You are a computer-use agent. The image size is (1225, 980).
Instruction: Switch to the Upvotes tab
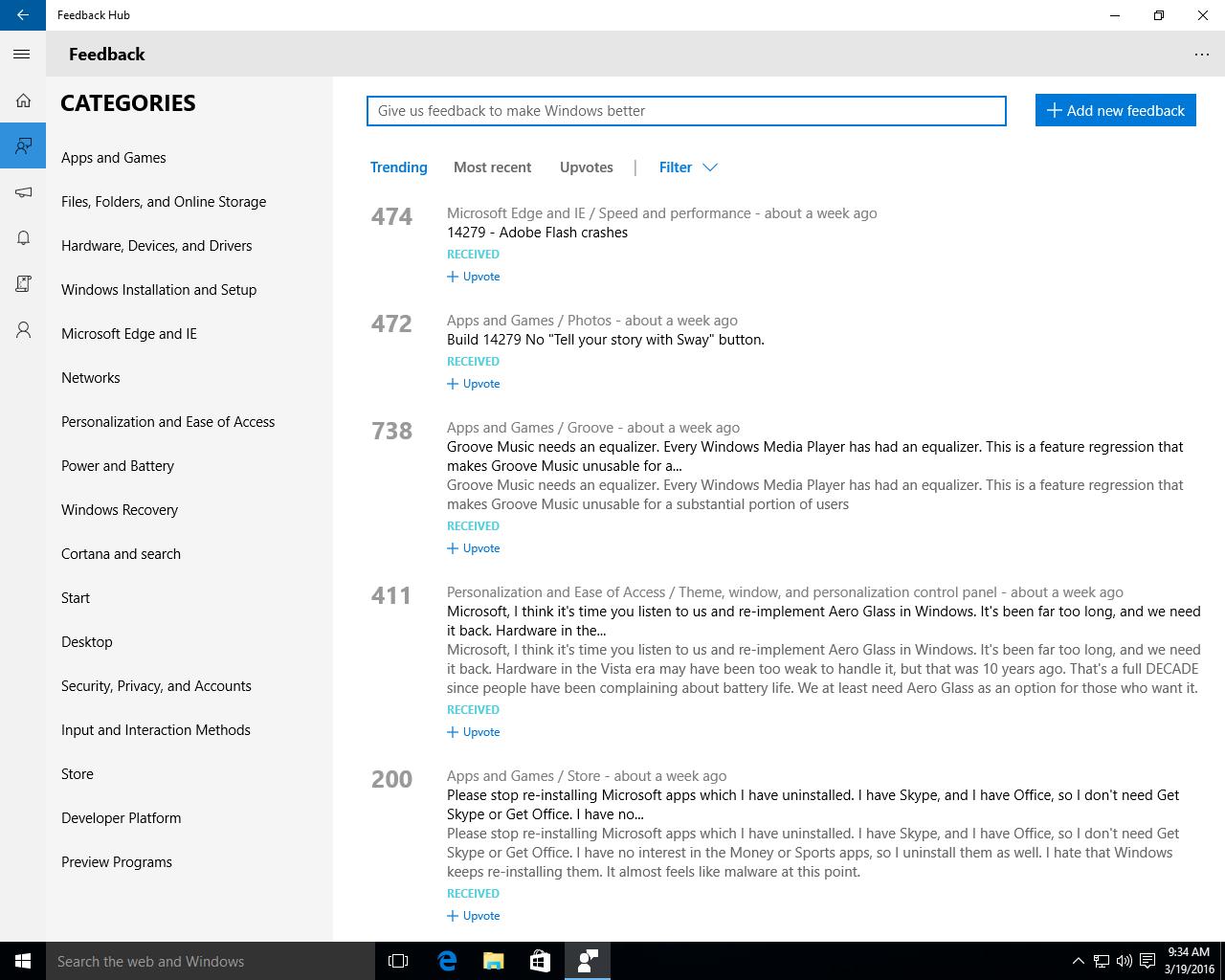[x=586, y=167]
